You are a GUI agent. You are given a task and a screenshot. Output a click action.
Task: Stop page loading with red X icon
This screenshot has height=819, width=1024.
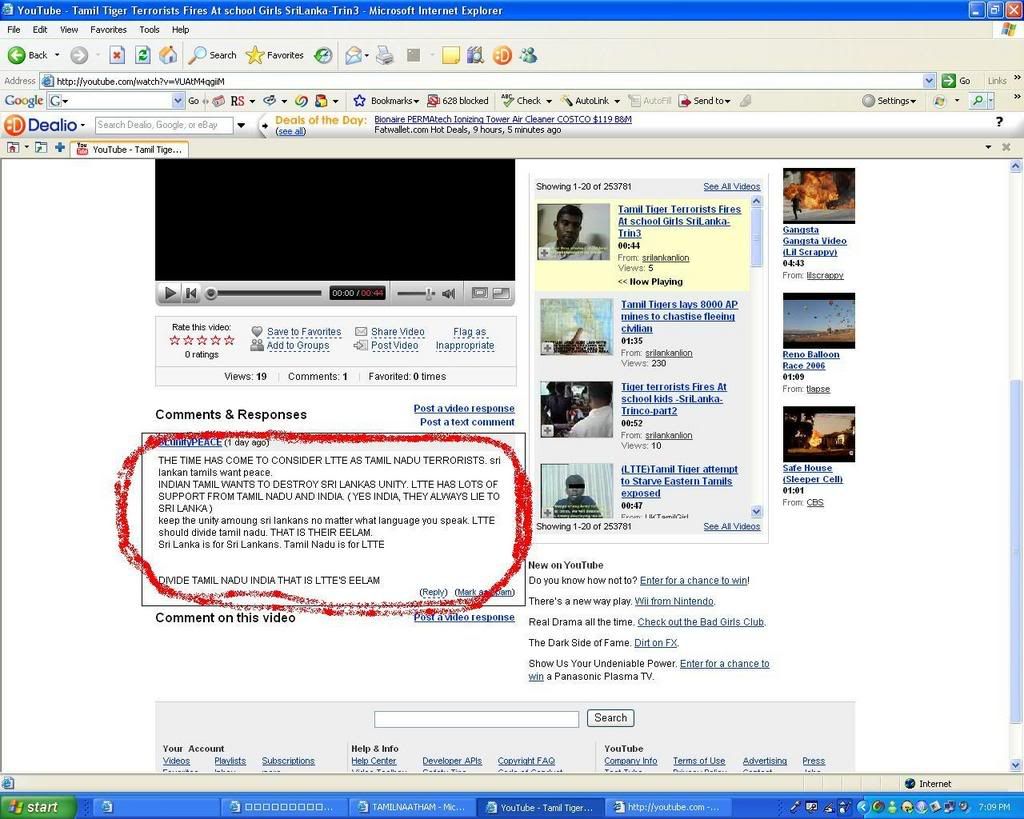pos(117,55)
